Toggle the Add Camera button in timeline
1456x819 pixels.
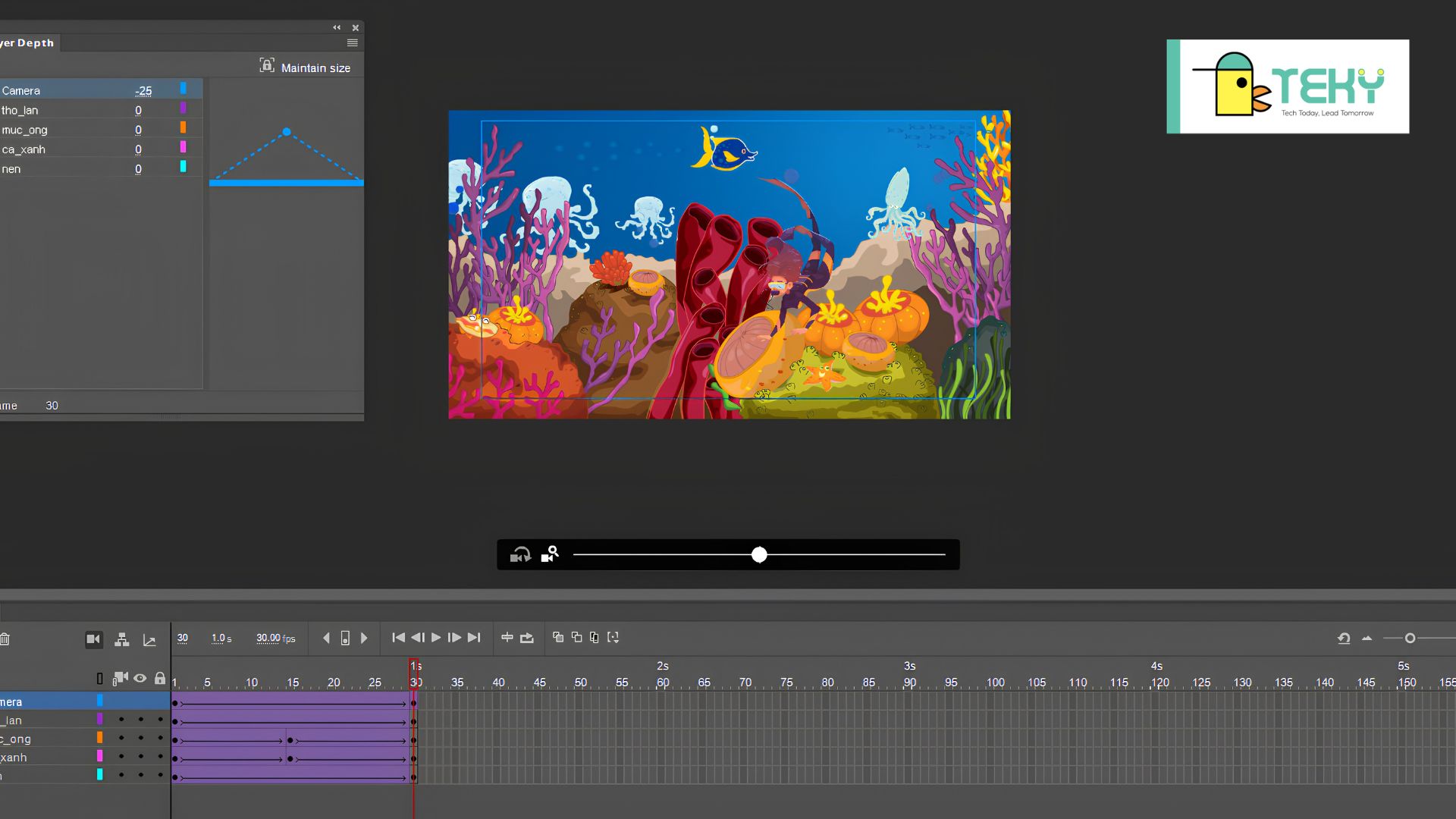(x=94, y=639)
